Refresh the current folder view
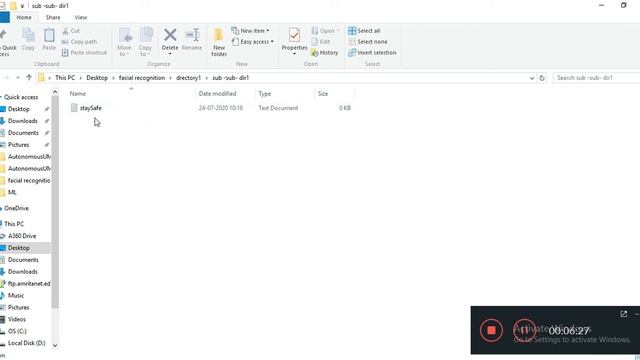Screen dimensions: 640x360 pyautogui.click(x=542, y=78)
